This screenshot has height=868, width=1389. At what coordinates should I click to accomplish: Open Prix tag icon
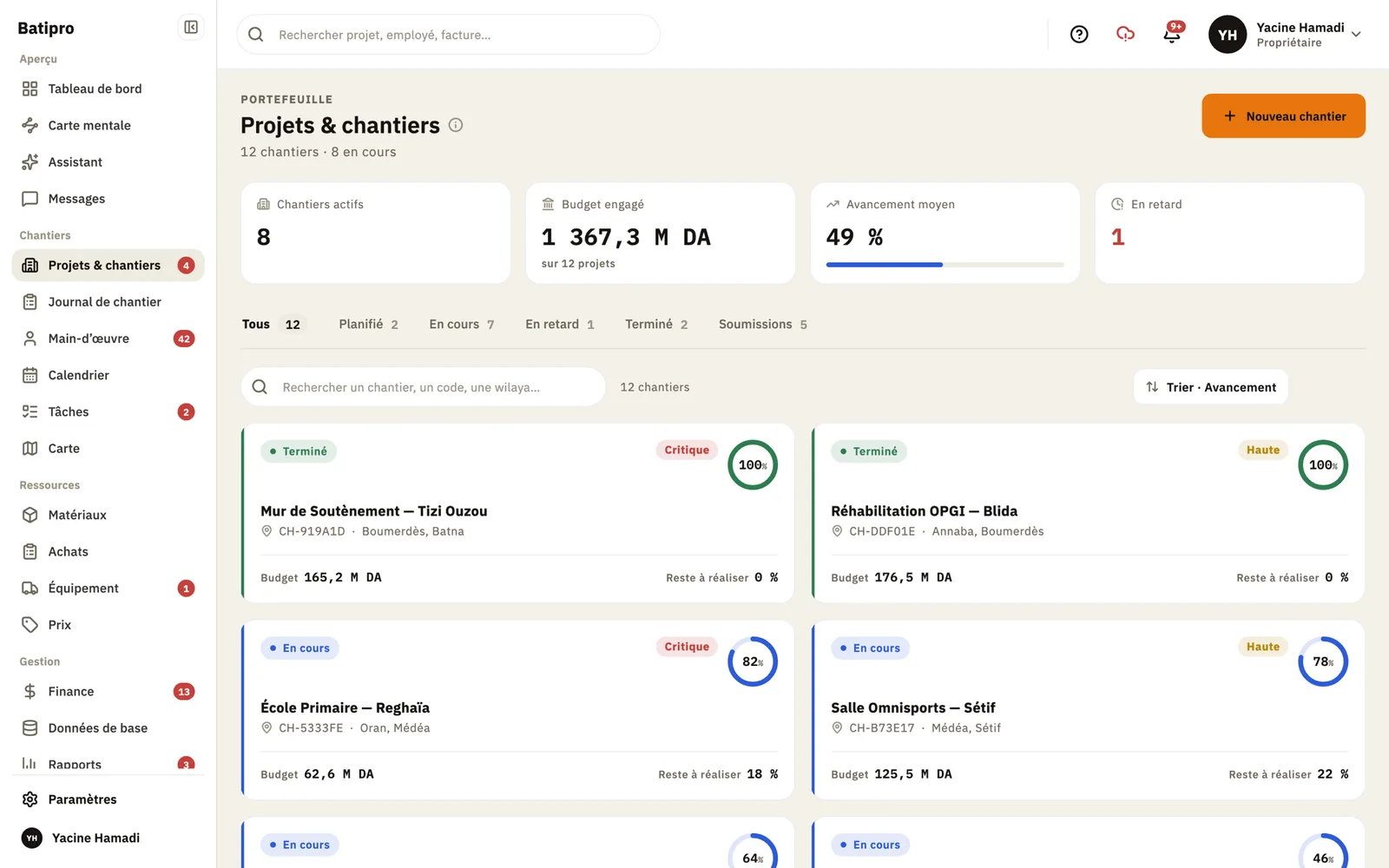pos(30,625)
